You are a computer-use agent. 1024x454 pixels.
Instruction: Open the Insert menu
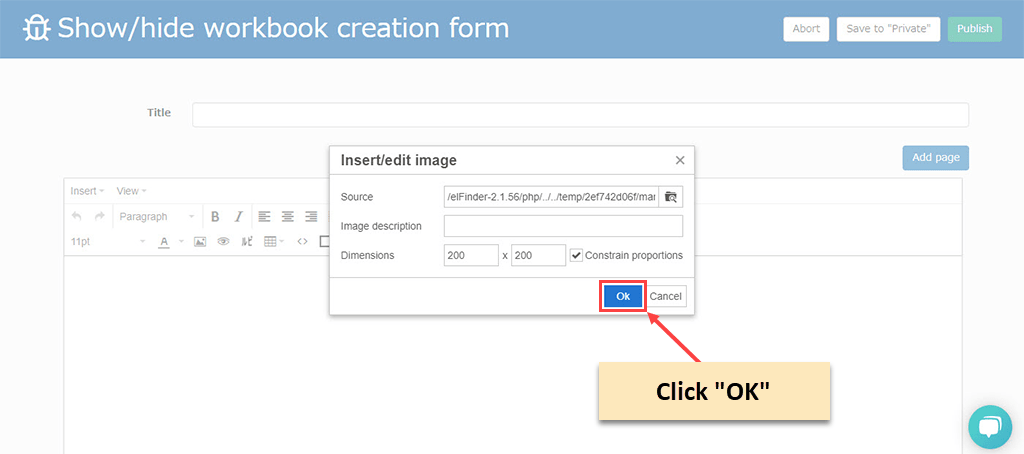click(x=87, y=191)
